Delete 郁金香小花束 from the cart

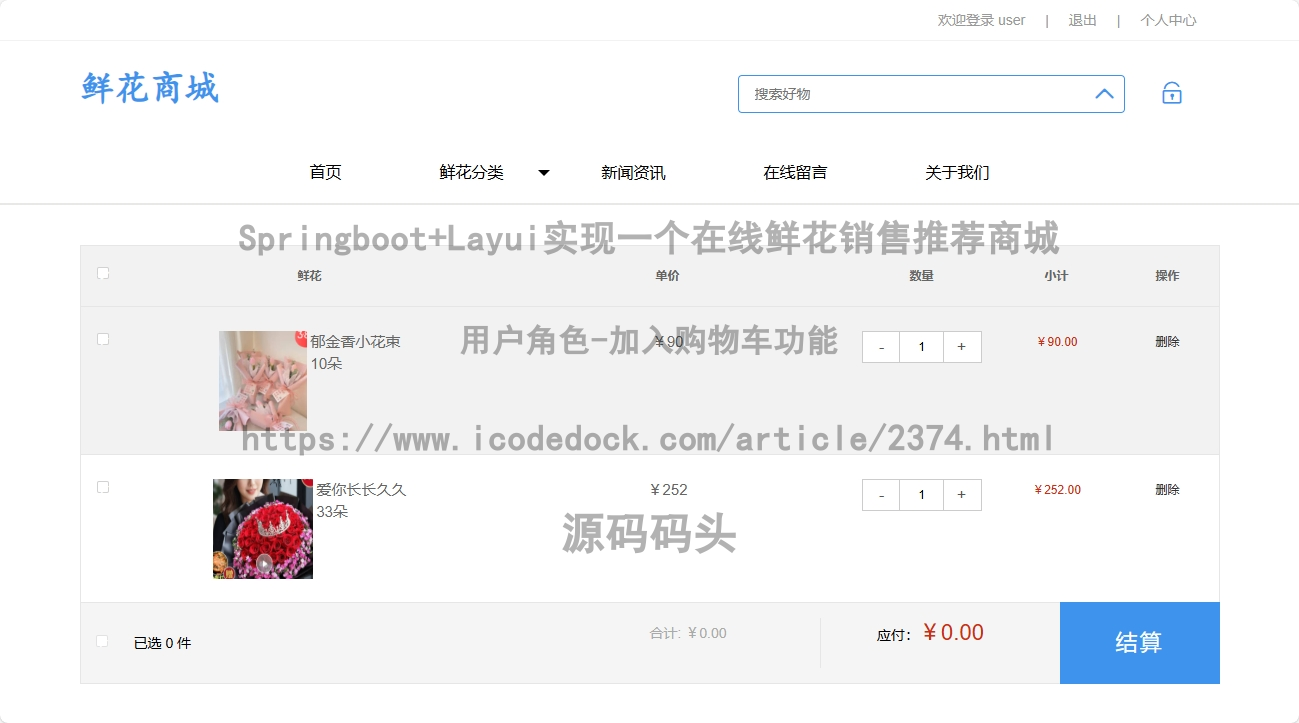[x=1167, y=341]
